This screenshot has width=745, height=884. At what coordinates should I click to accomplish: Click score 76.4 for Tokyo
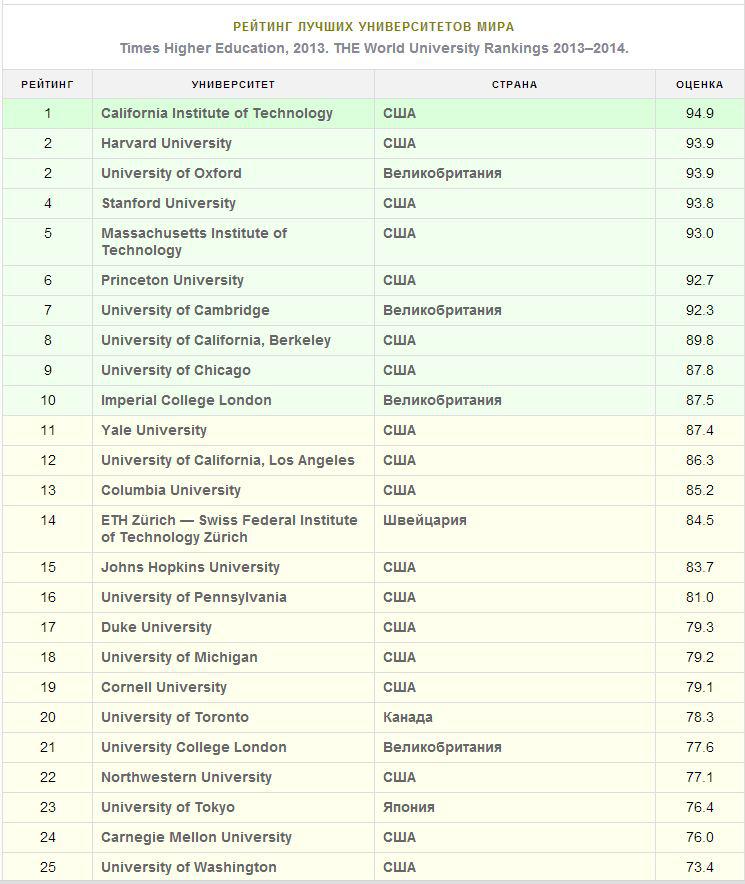(699, 807)
